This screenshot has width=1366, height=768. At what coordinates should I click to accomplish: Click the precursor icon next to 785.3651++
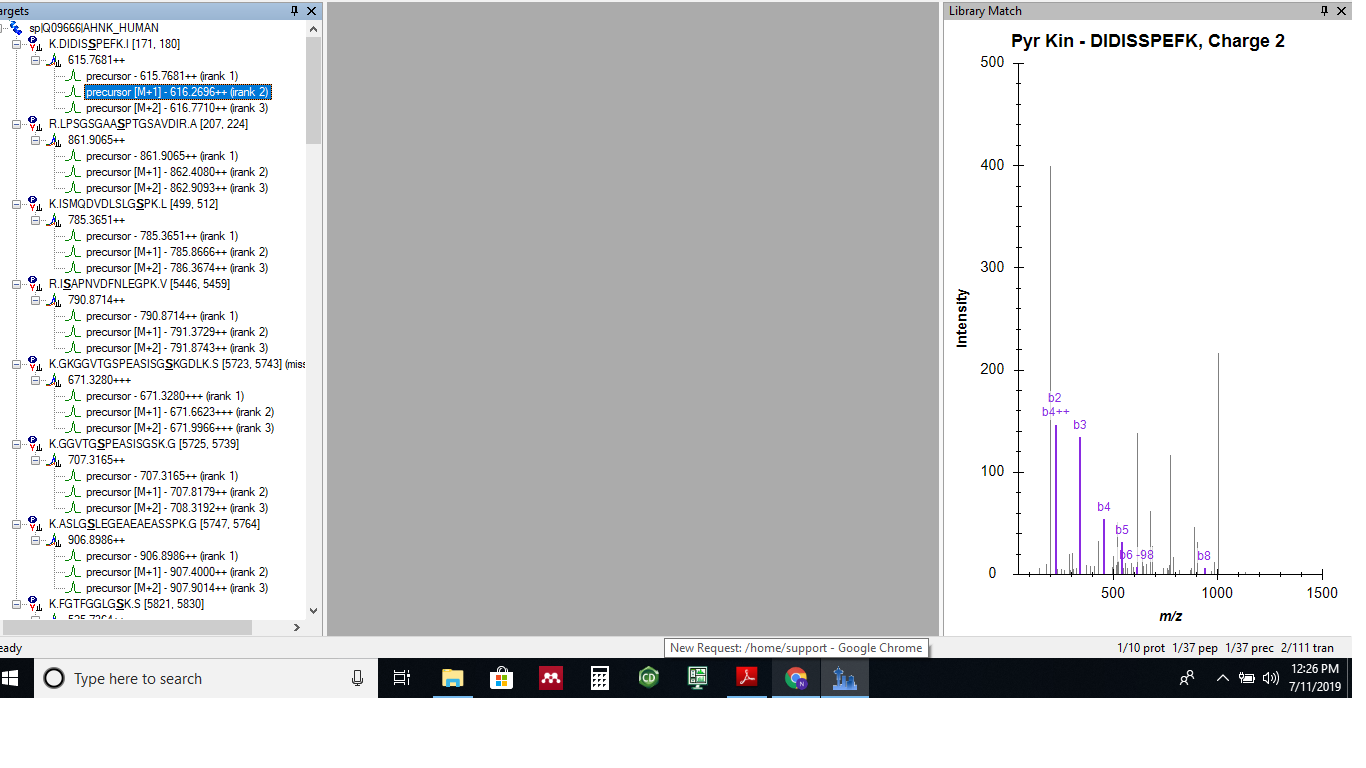(54, 220)
